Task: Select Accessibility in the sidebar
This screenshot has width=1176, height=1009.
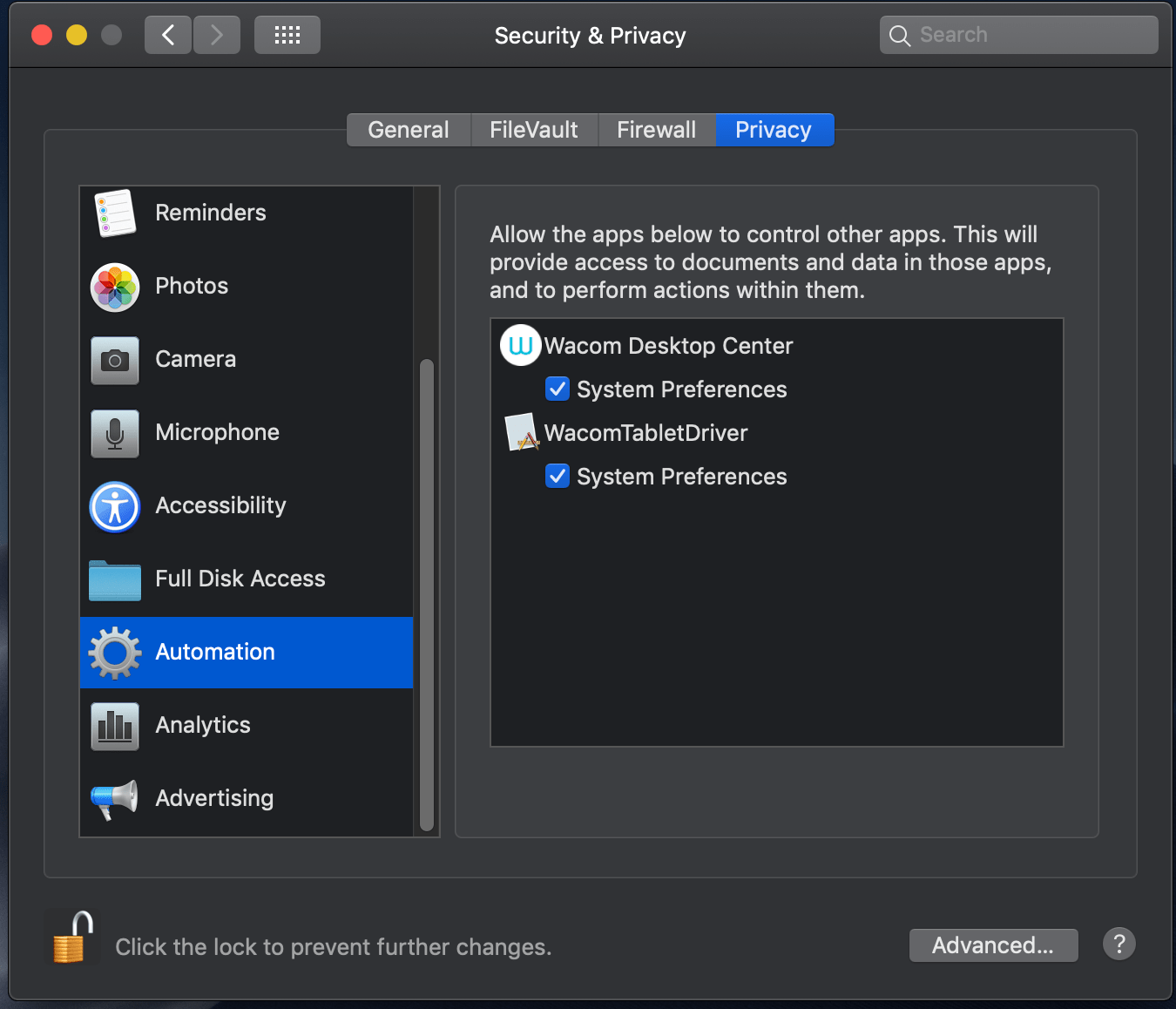Action: (x=220, y=505)
